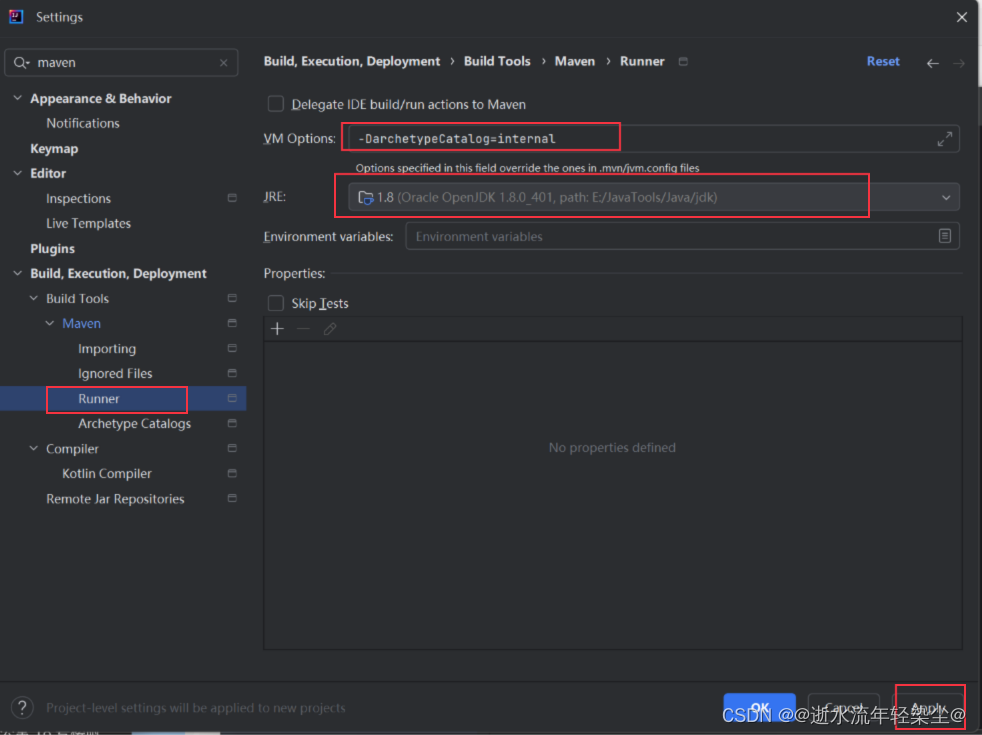The width and height of the screenshot is (982, 735).
Task: Select Runner under Maven
Action: [99, 399]
